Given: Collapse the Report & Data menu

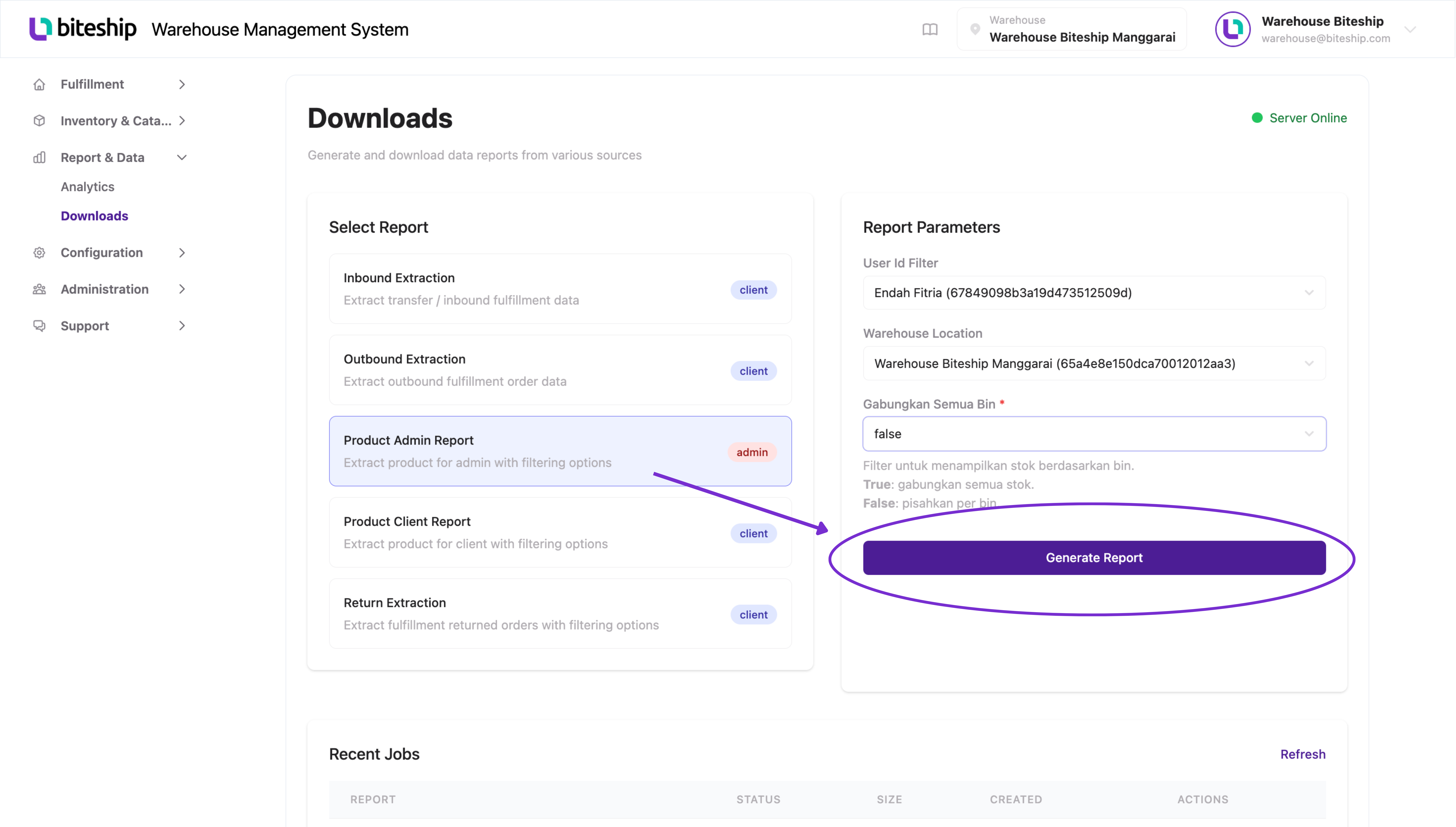Looking at the screenshot, I should tap(182, 157).
